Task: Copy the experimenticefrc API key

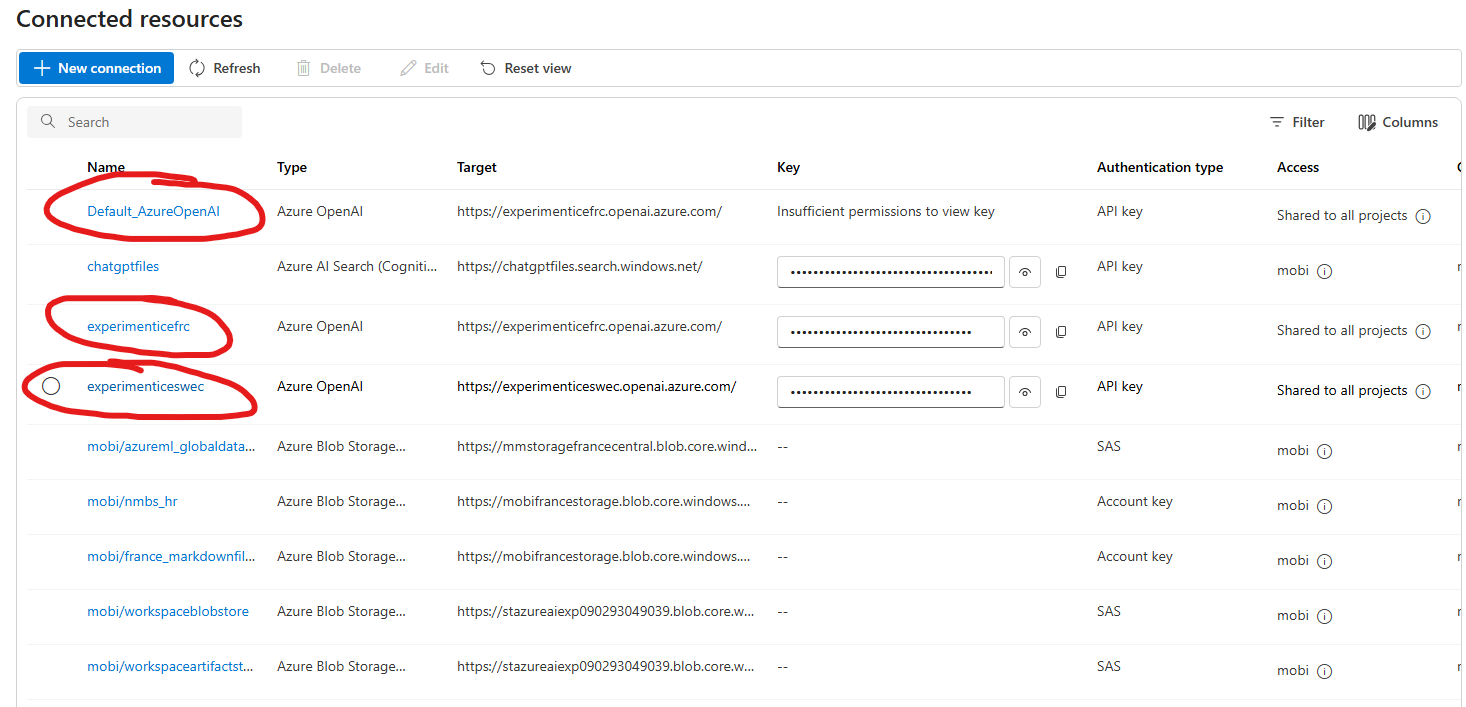Action: tap(1061, 332)
